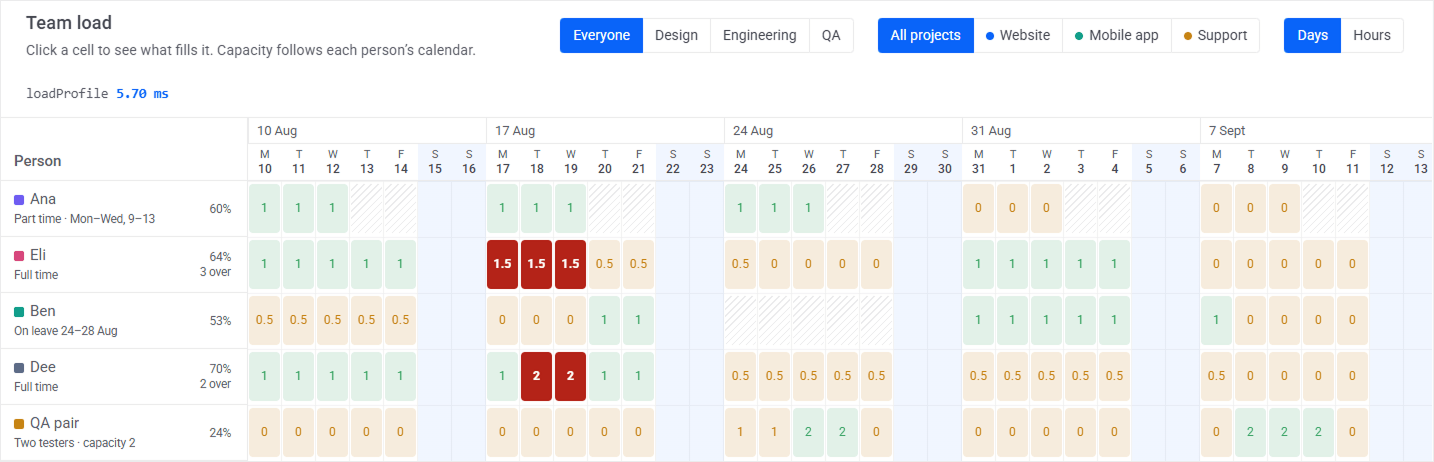Click the 'Two testers · capacity 2' note
Image resolution: width=1434 pixels, height=462 pixels.
pos(75,442)
